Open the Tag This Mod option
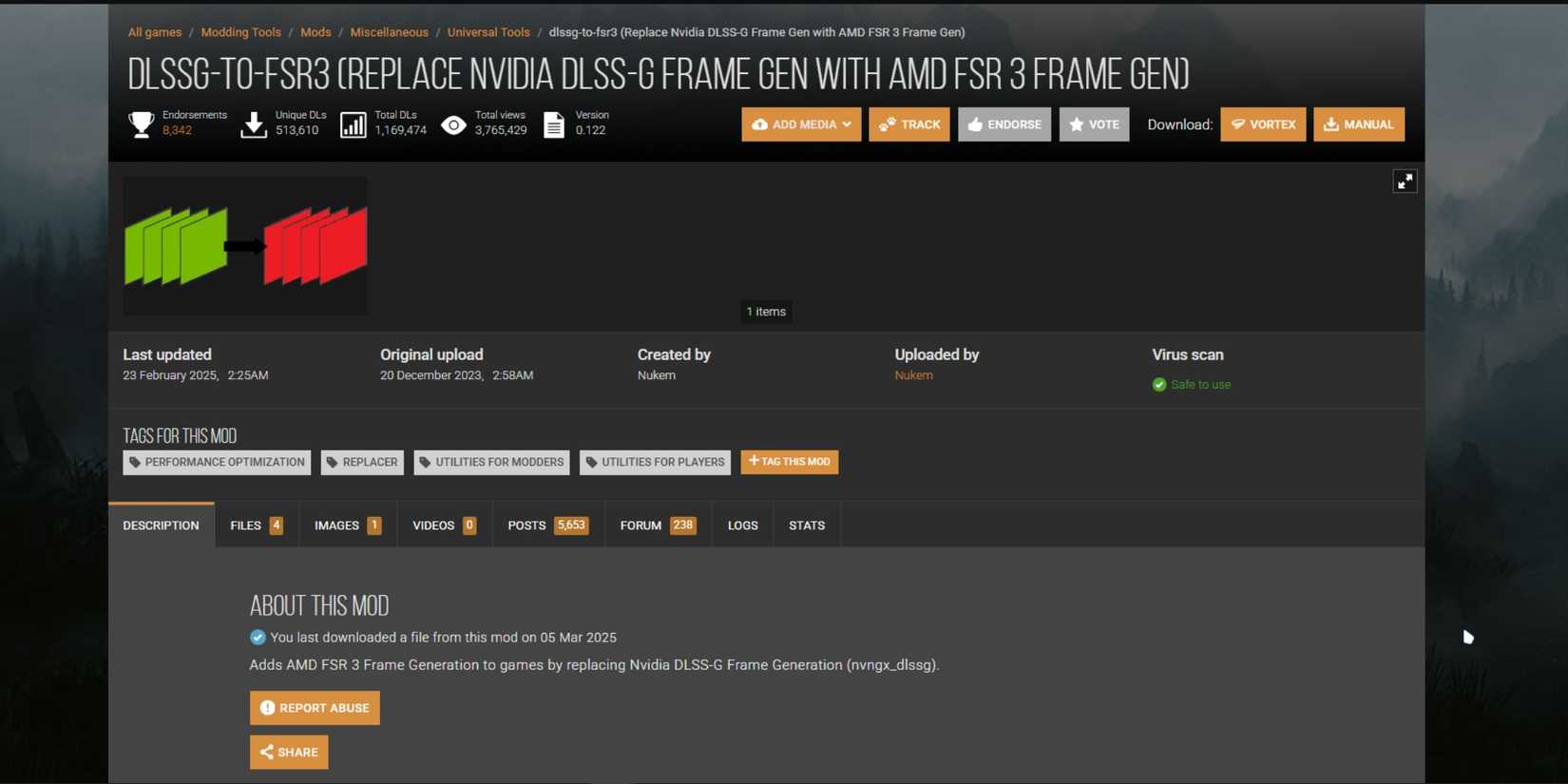The image size is (1568, 784). (x=789, y=462)
